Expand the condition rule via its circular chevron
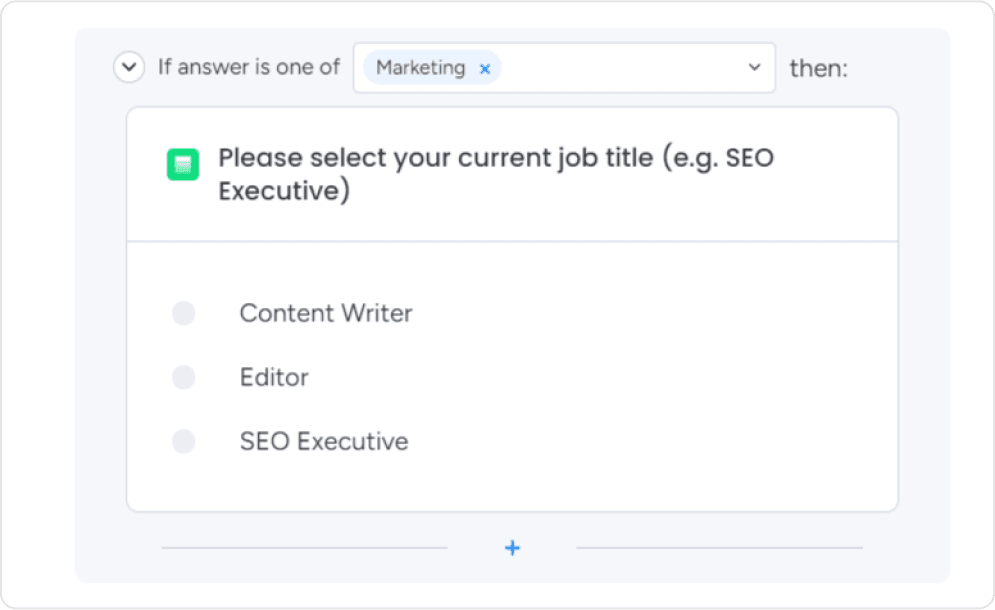Image resolution: width=995 pixels, height=610 pixels. coord(129,67)
